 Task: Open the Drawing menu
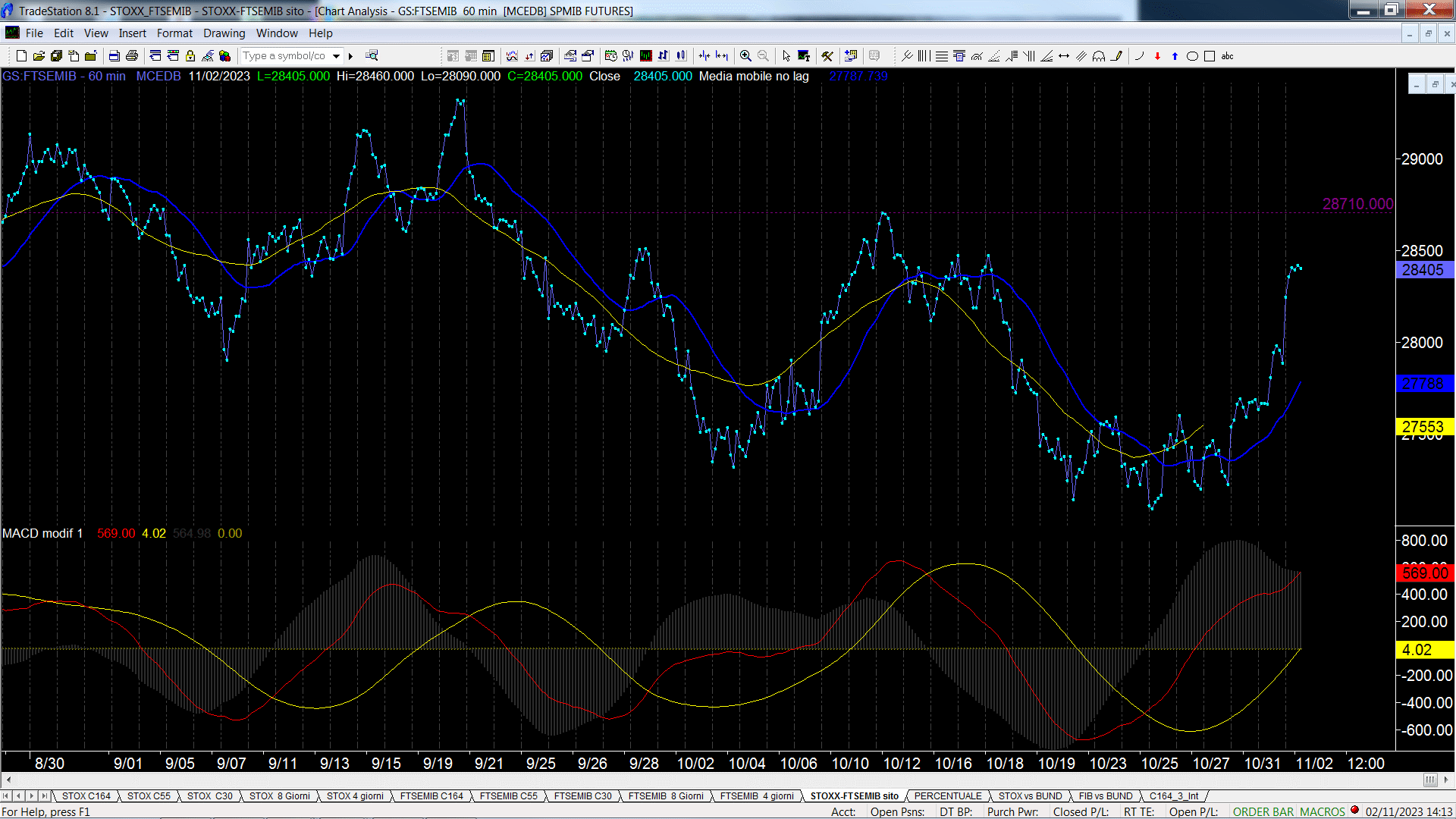coord(224,33)
